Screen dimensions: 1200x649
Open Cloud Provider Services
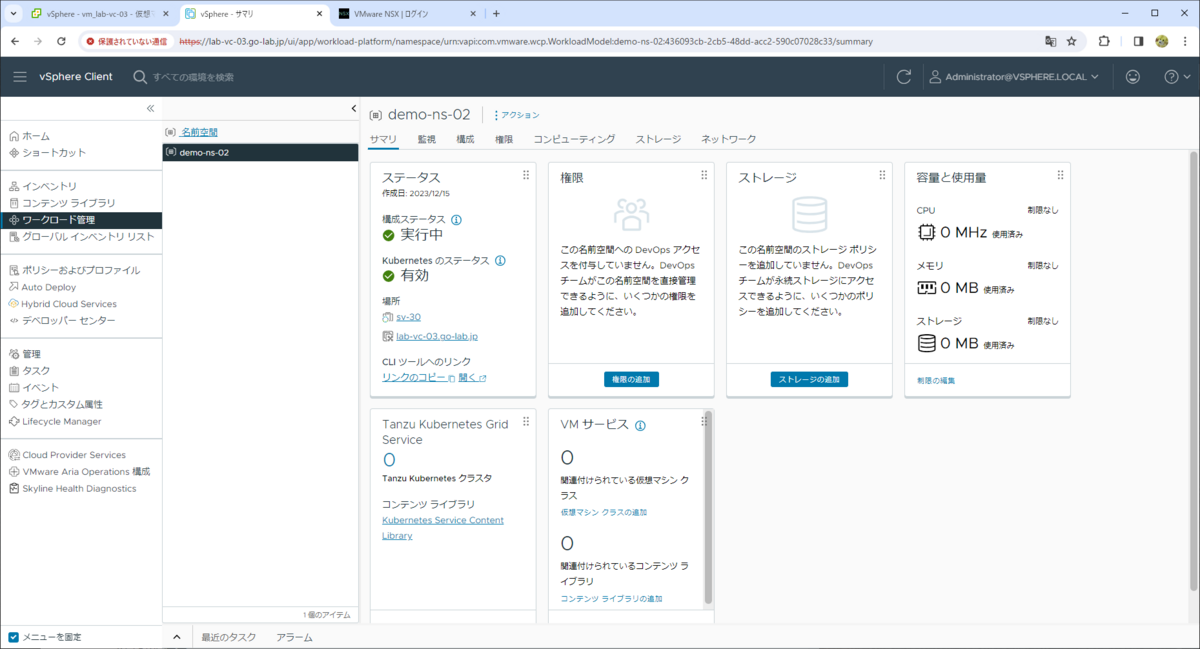pos(74,455)
